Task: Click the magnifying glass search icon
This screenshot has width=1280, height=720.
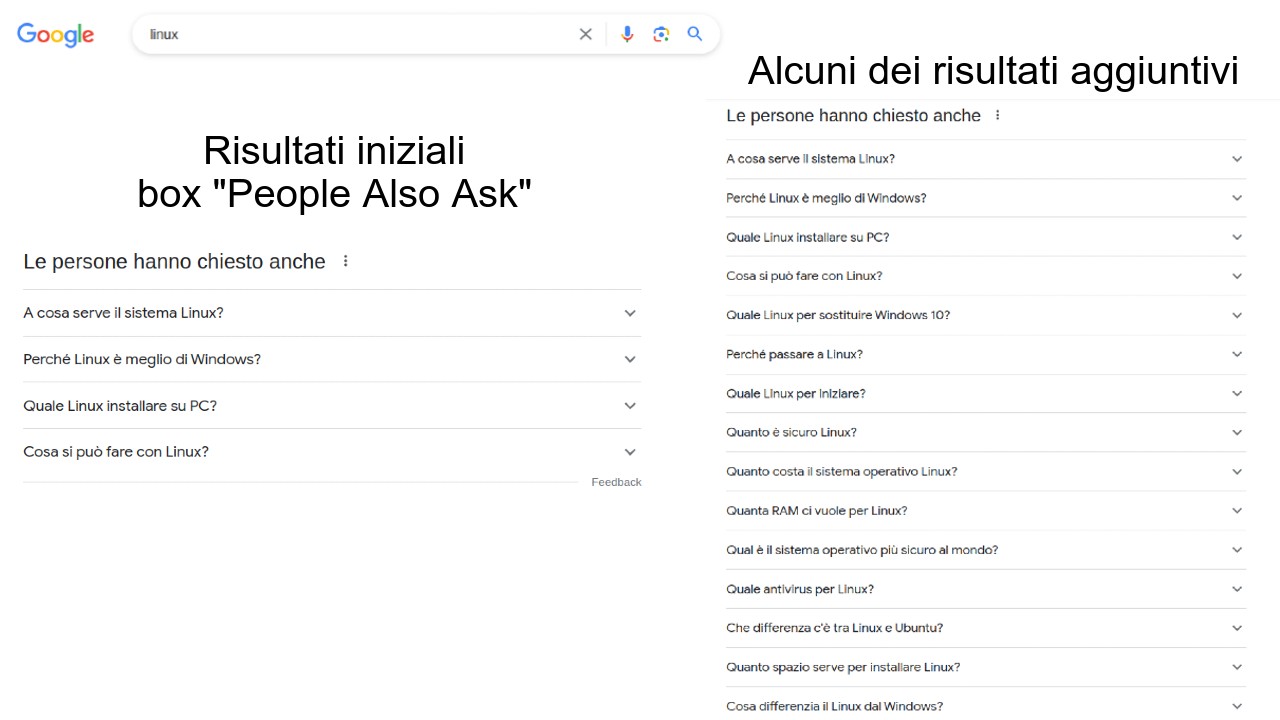Action: [x=695, y=34]
